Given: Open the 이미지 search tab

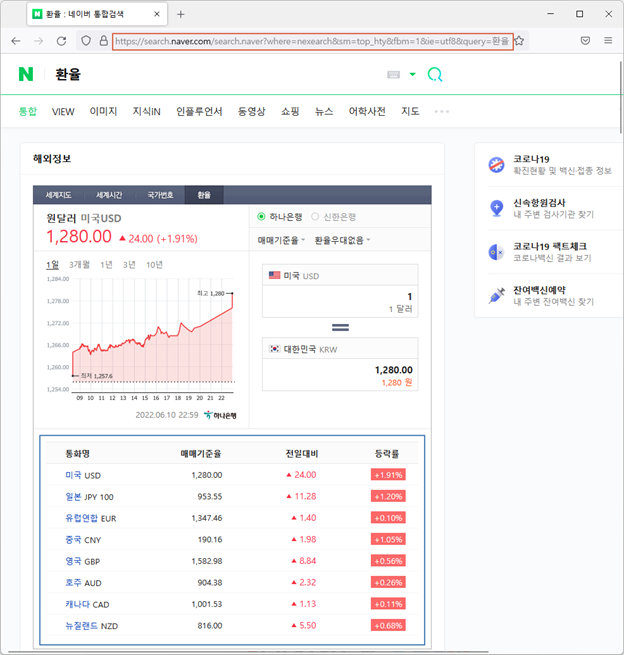Looking at the screenshot, I should (x=103, y=112).
